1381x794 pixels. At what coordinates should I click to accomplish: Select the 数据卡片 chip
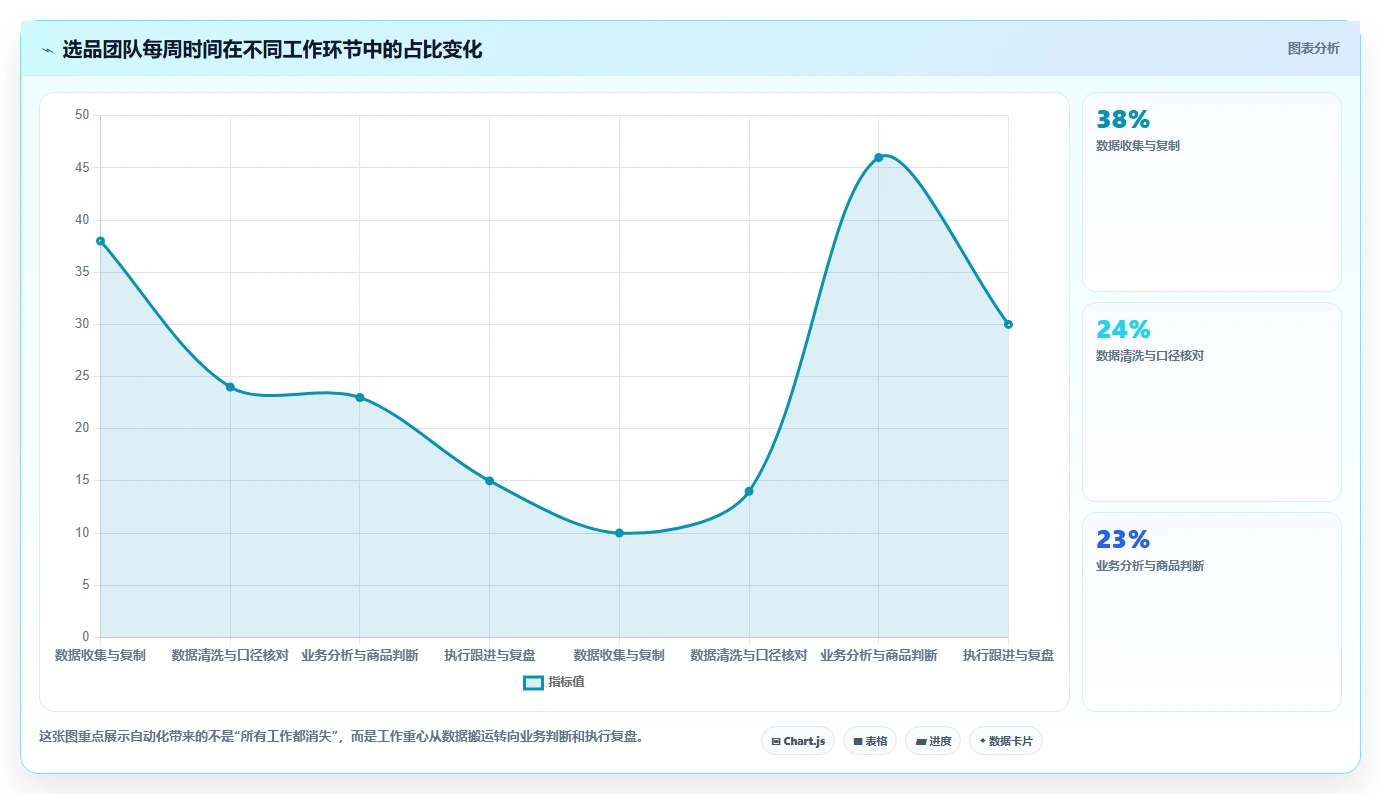(1005, 741)
